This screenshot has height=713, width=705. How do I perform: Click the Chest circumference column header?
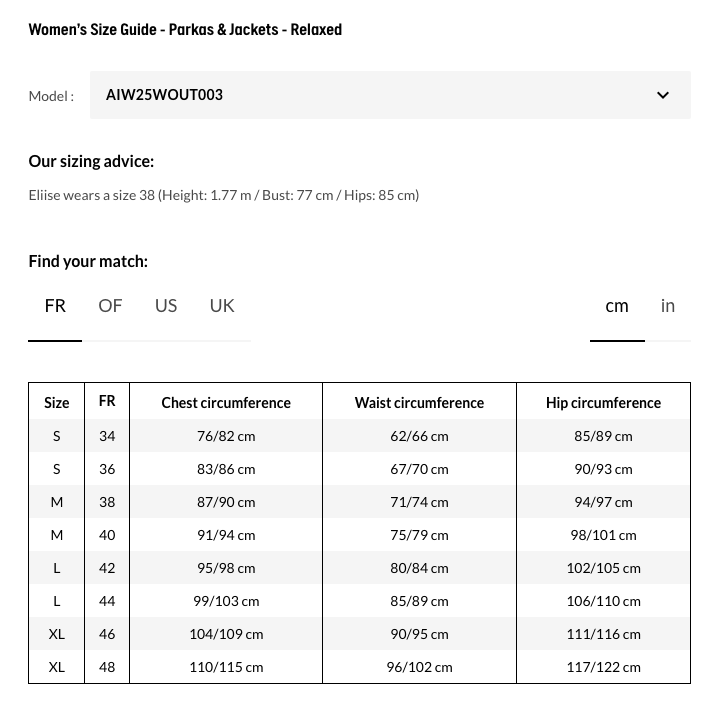pos(226,403)
